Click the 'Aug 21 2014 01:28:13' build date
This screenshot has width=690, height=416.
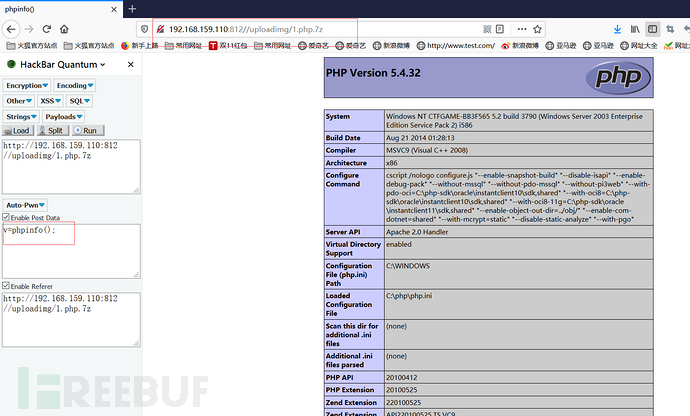point(420,138)
